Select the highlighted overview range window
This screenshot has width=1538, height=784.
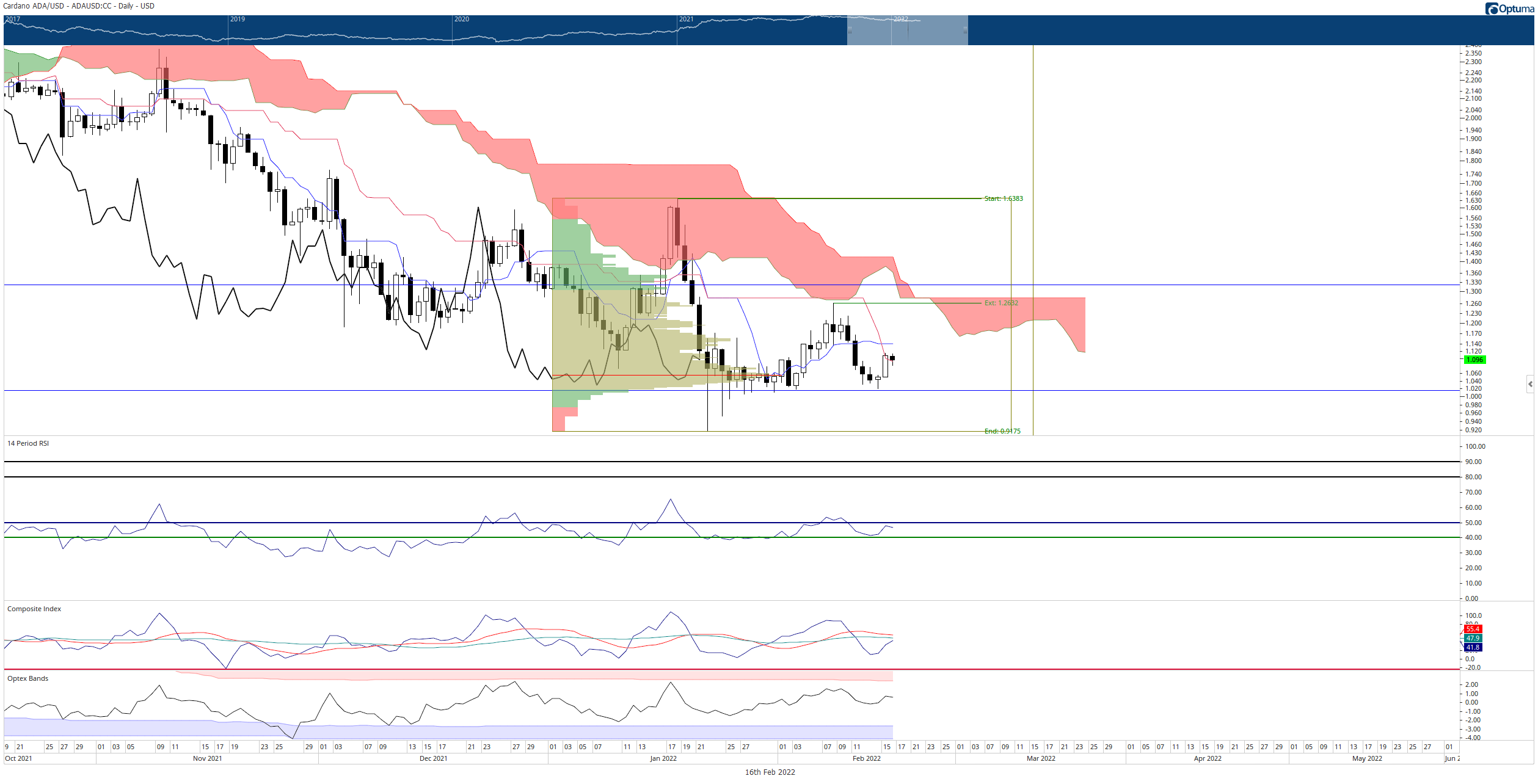[908, 30]
